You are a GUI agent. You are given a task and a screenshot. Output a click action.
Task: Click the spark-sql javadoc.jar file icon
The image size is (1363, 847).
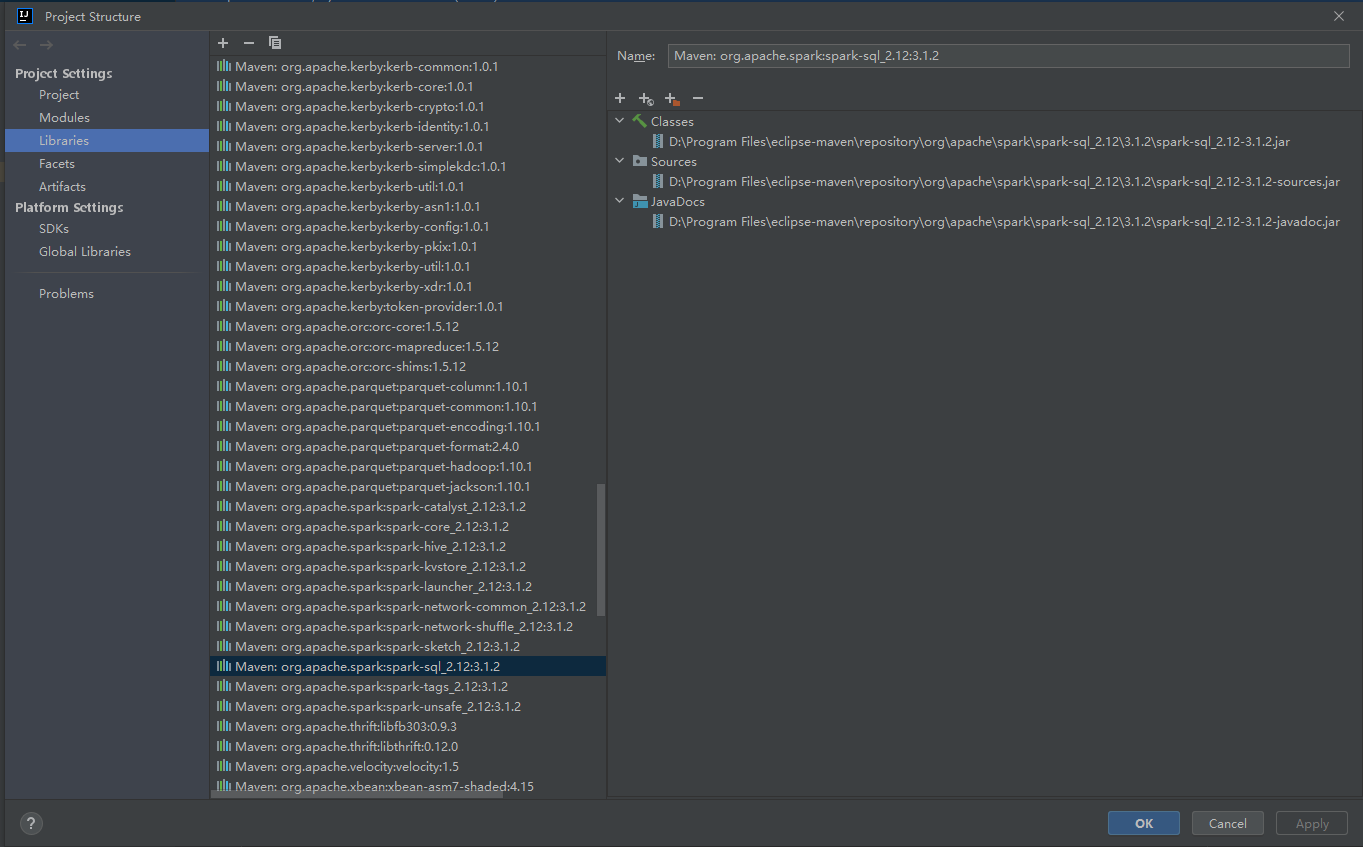(x=658, y=221)
